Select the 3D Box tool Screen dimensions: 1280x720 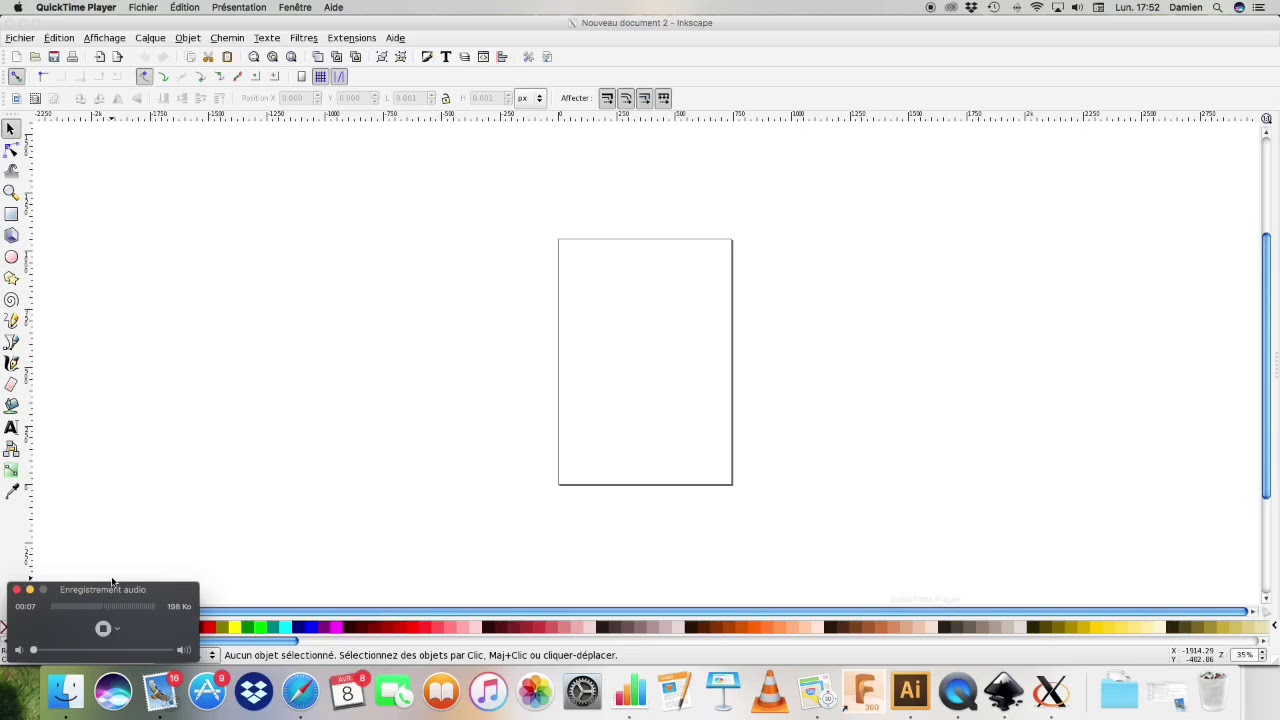pyautogui.click(x=11, y=235)
